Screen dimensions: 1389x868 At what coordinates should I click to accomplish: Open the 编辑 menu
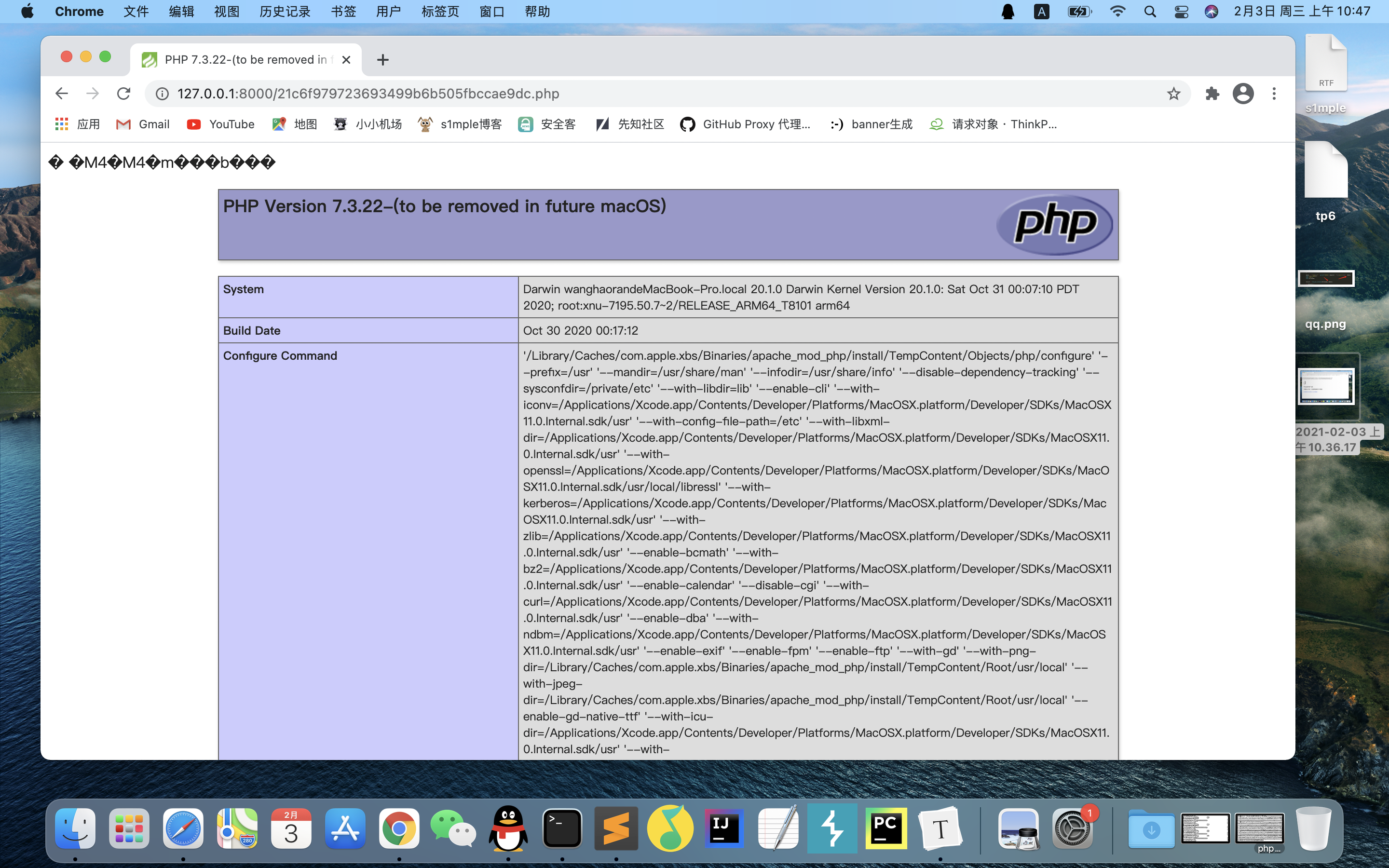(181, 12)
